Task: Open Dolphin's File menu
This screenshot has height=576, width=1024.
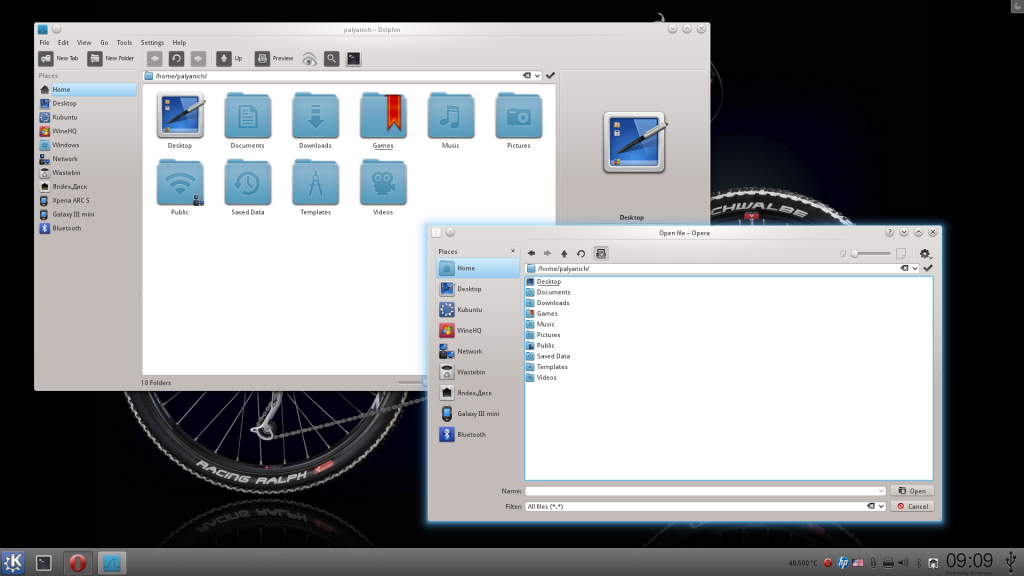Action: point(44,42)
